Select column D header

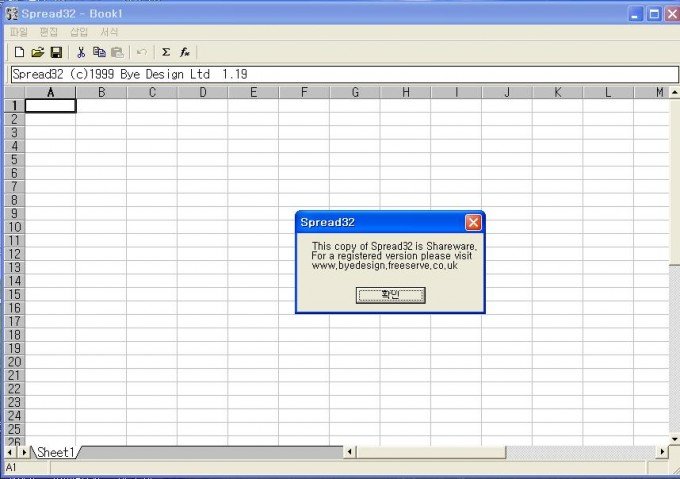click(x=203, y=92)
